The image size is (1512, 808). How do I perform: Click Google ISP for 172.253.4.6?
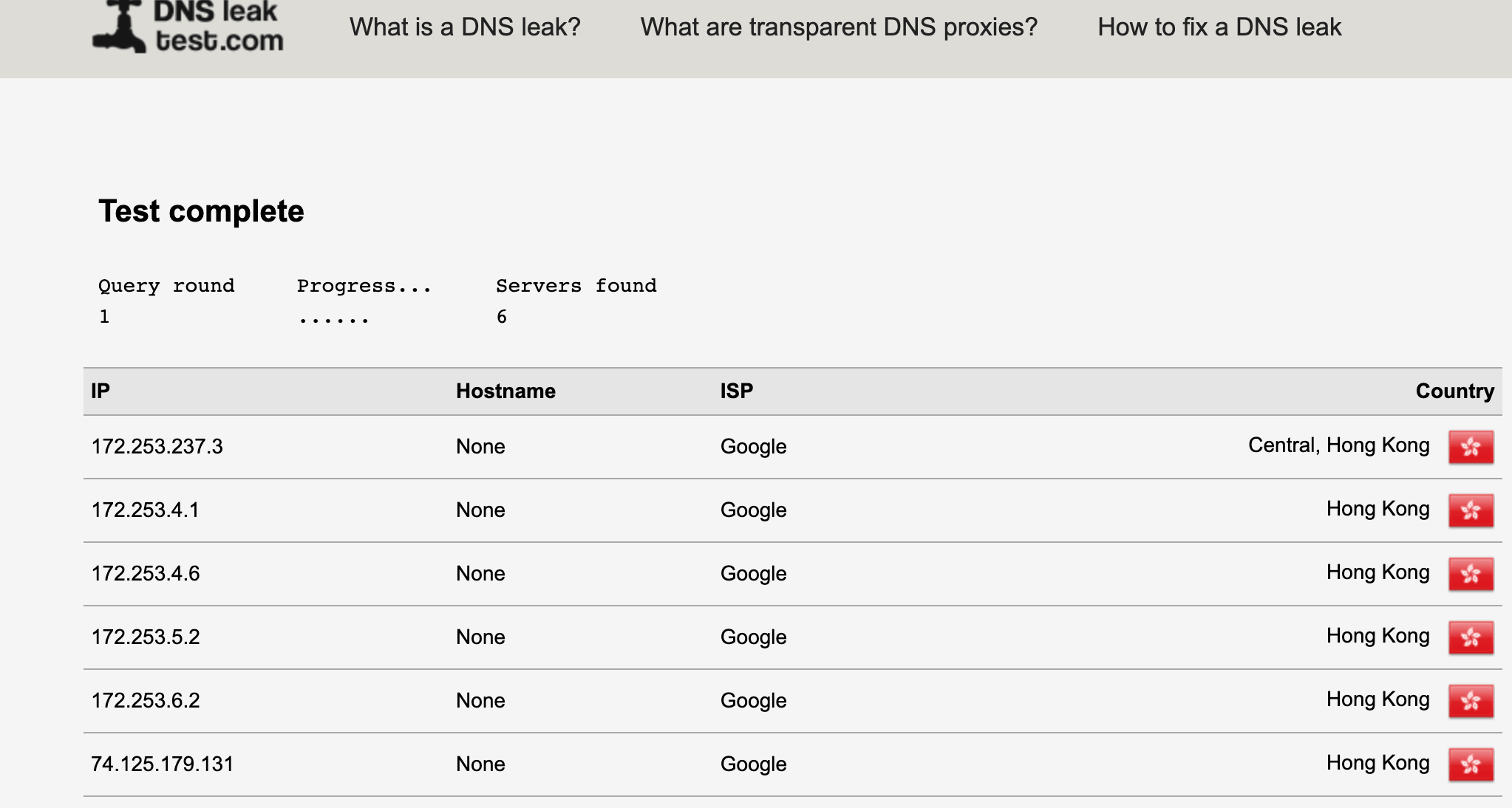pos(753,574)
